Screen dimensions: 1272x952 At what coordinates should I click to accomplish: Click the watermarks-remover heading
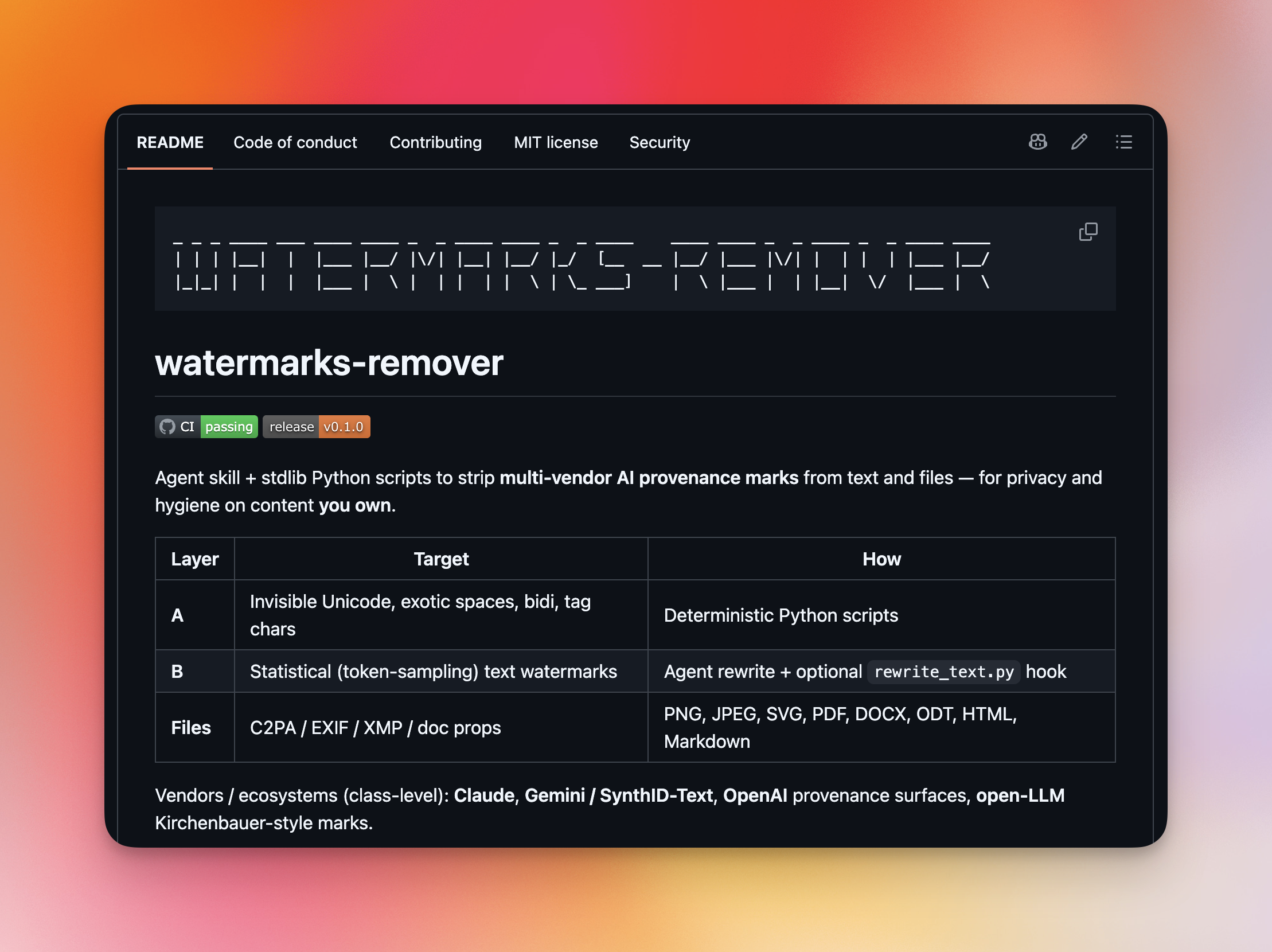(x=329, y=363)
